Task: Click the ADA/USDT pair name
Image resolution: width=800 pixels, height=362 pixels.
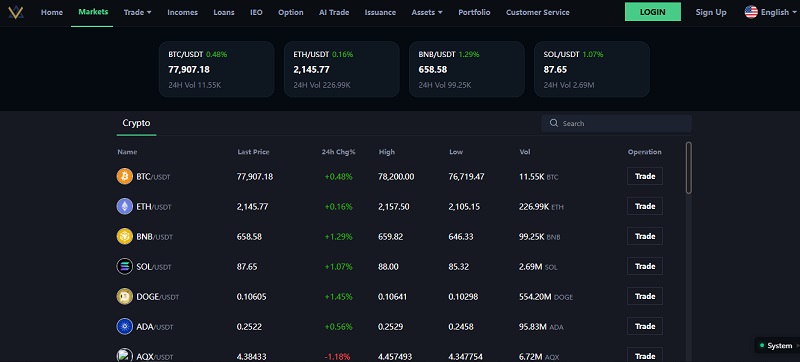Action: coord(155,327)
